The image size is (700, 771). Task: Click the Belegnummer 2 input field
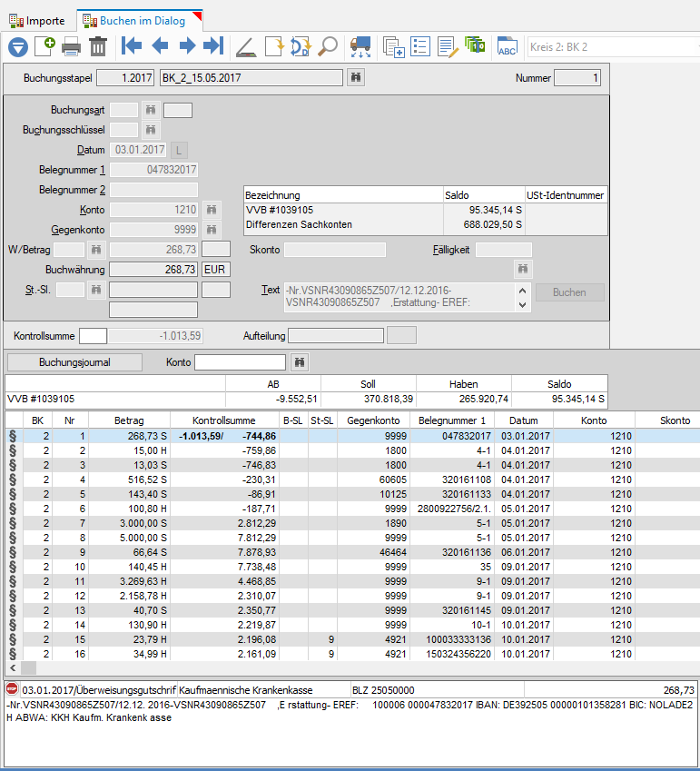154,190
